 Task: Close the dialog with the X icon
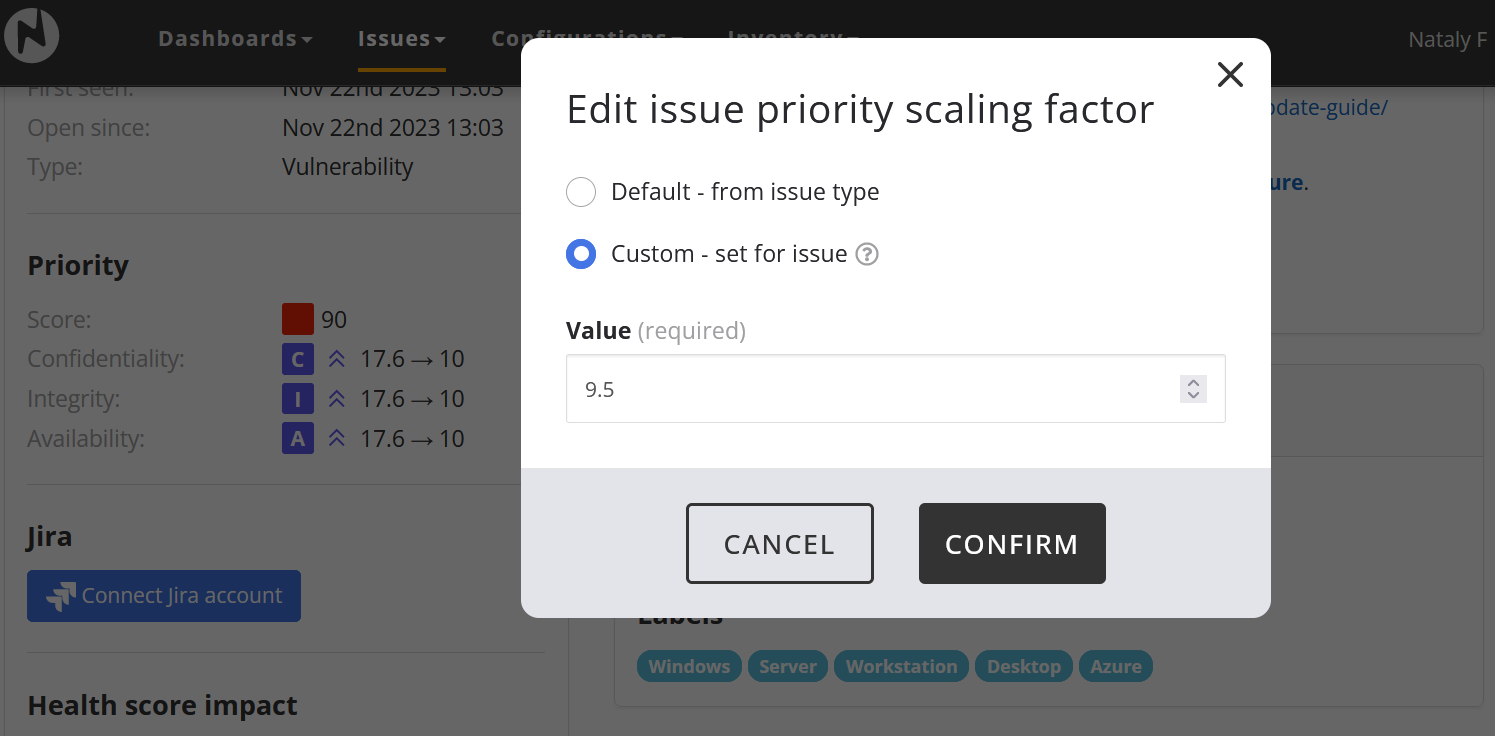(x=1230, y=74)
